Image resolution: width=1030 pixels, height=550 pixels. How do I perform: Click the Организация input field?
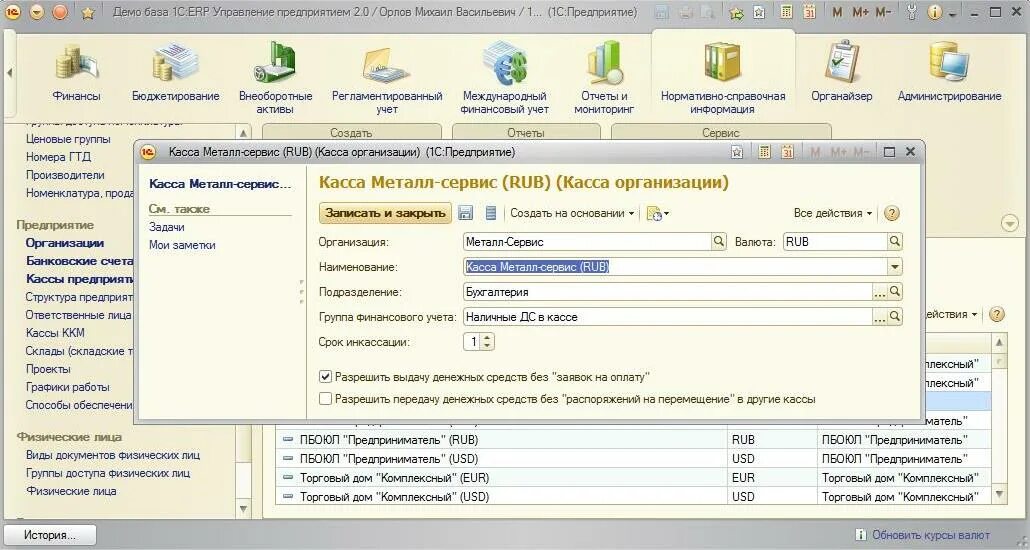pos(587,241)
